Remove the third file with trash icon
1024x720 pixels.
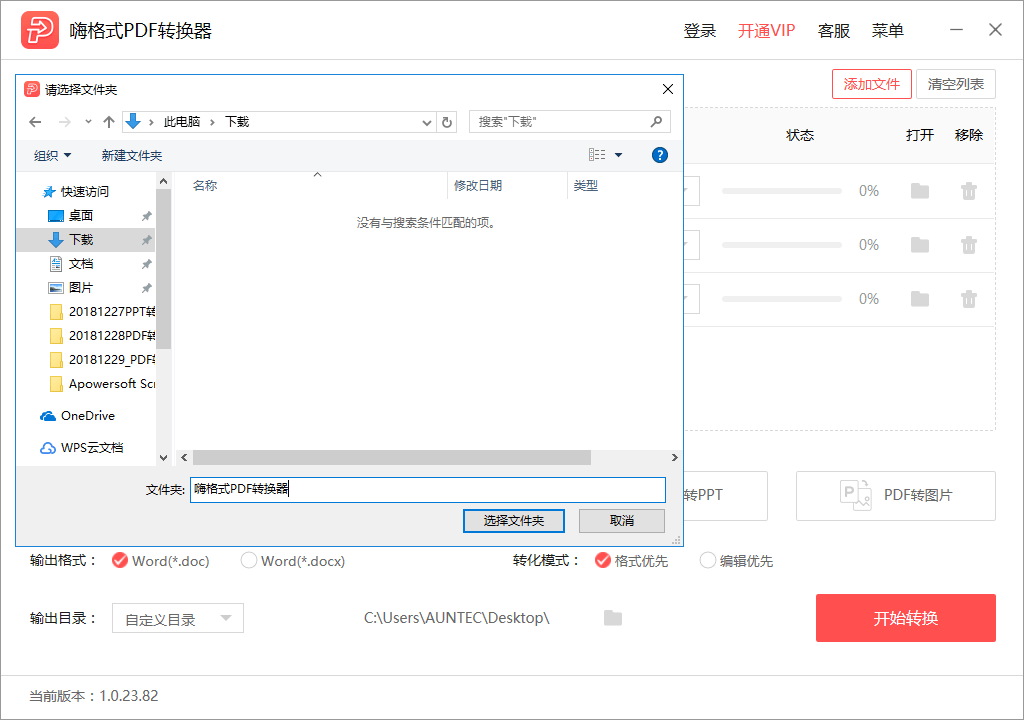tap(968, 299)
